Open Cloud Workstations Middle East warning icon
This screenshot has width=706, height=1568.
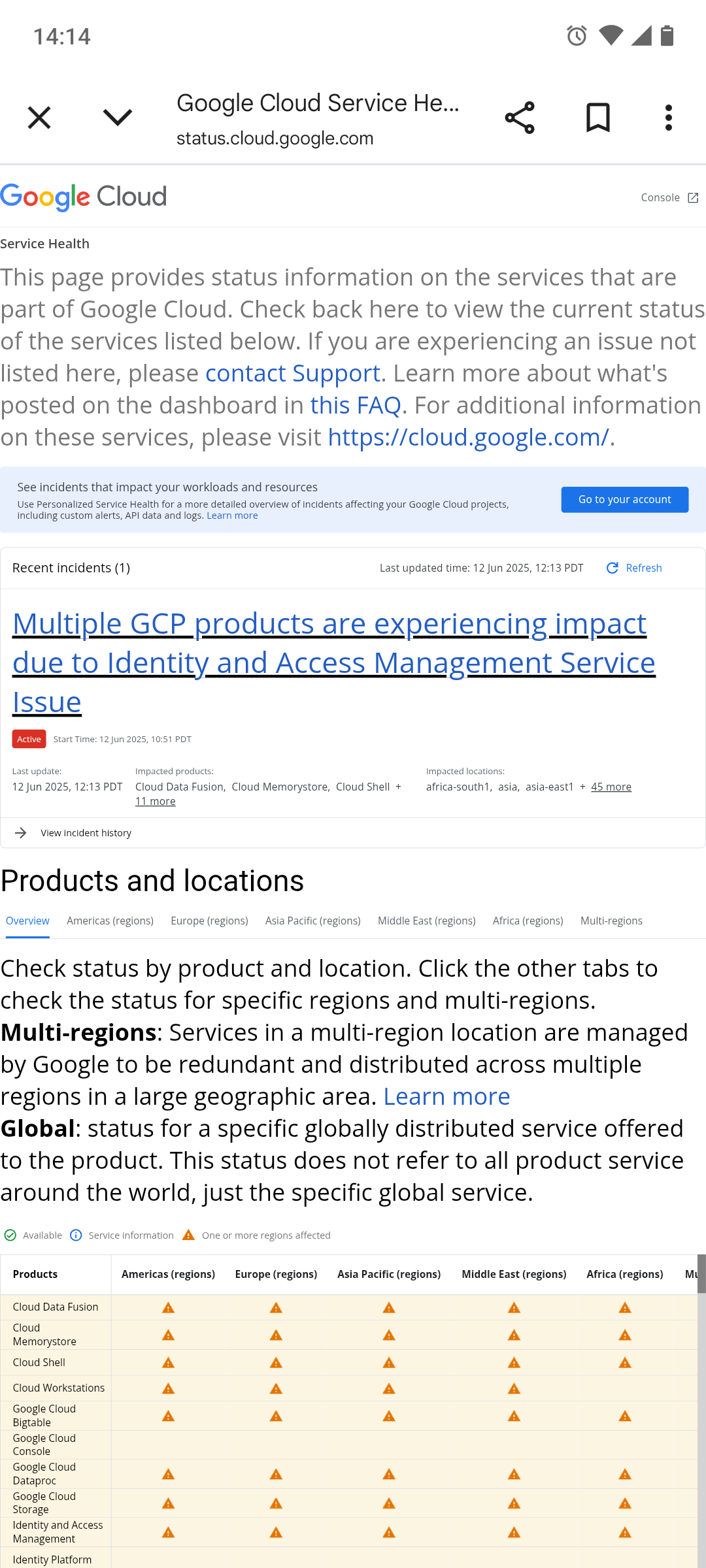click(514, 1388)
